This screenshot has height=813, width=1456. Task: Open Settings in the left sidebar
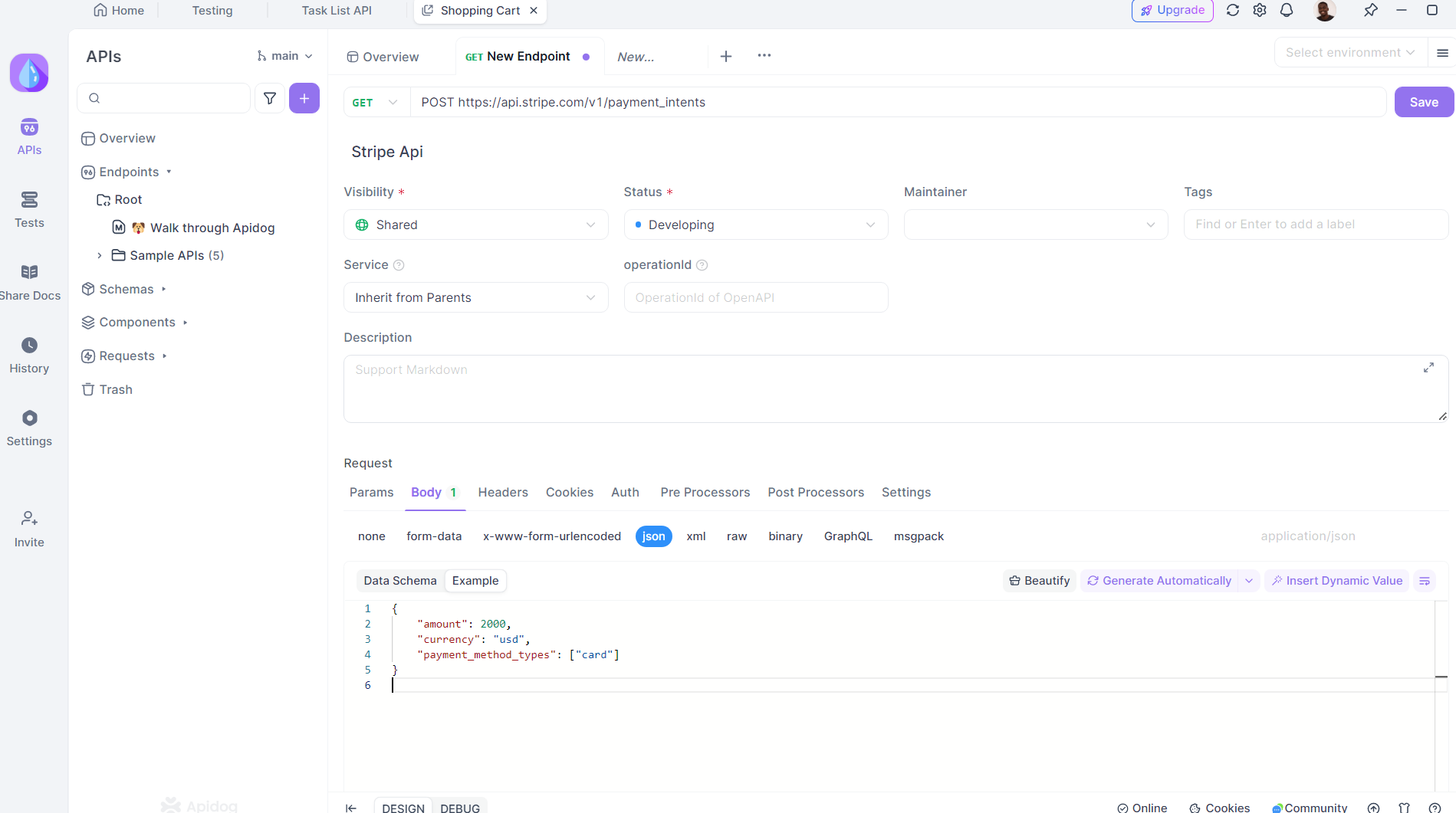click(x=29, y=428)
